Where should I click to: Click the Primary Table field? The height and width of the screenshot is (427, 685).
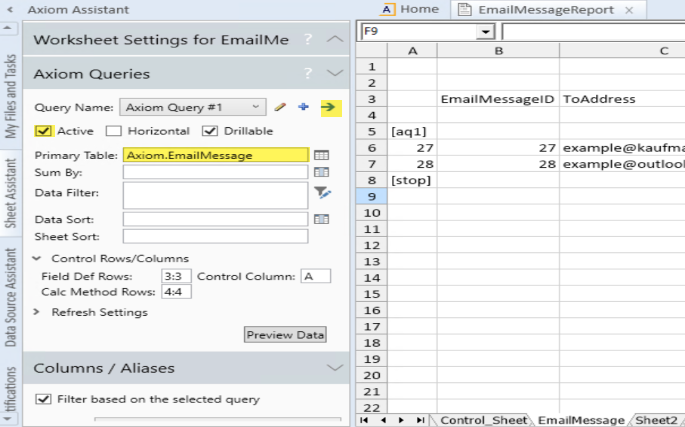tap(215, 155)
